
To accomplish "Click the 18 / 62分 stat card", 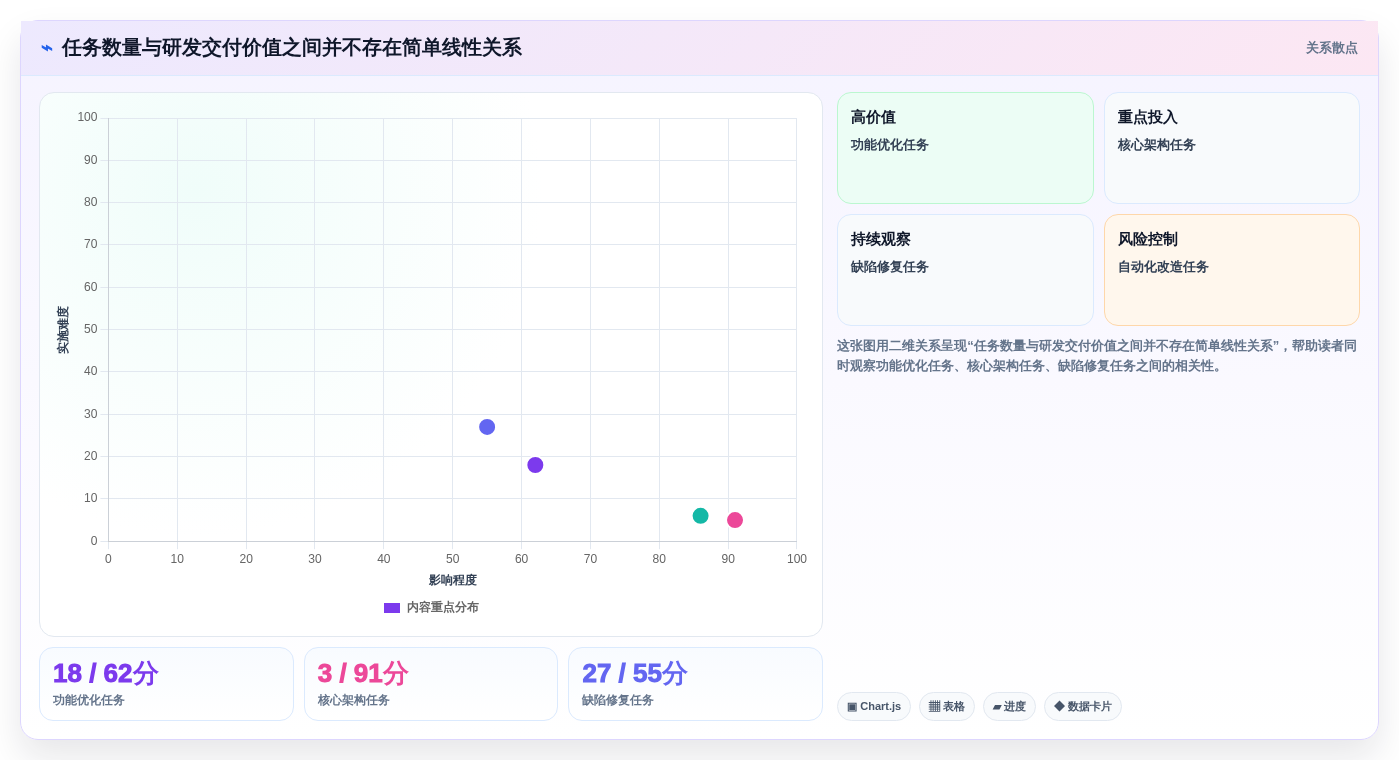I will click(x=166, y=684).
